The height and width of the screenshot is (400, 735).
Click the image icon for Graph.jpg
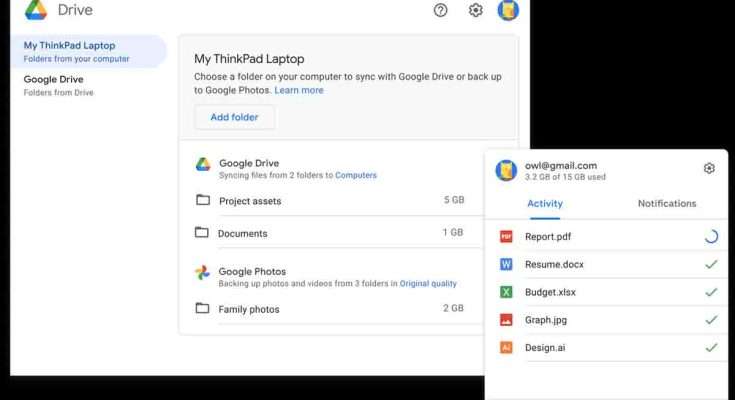(x=506, y=320)
